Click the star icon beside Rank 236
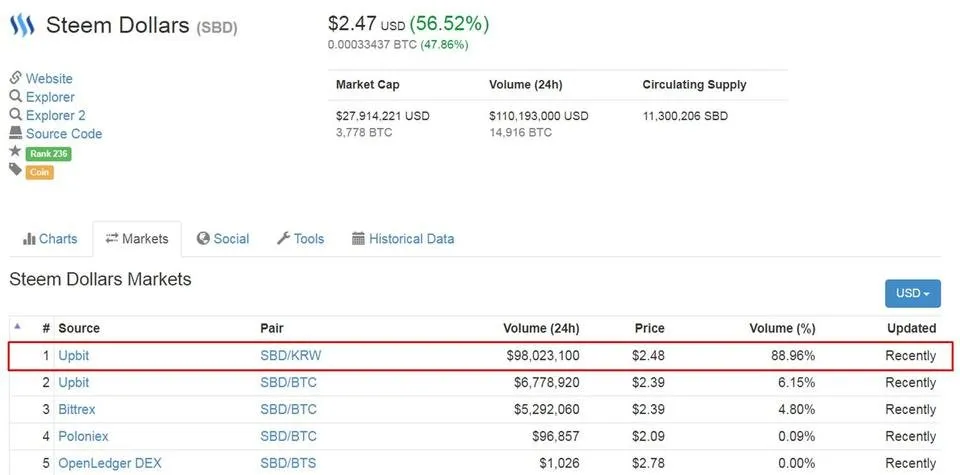Viewport: 960px width, 475px height. point(15,151)
